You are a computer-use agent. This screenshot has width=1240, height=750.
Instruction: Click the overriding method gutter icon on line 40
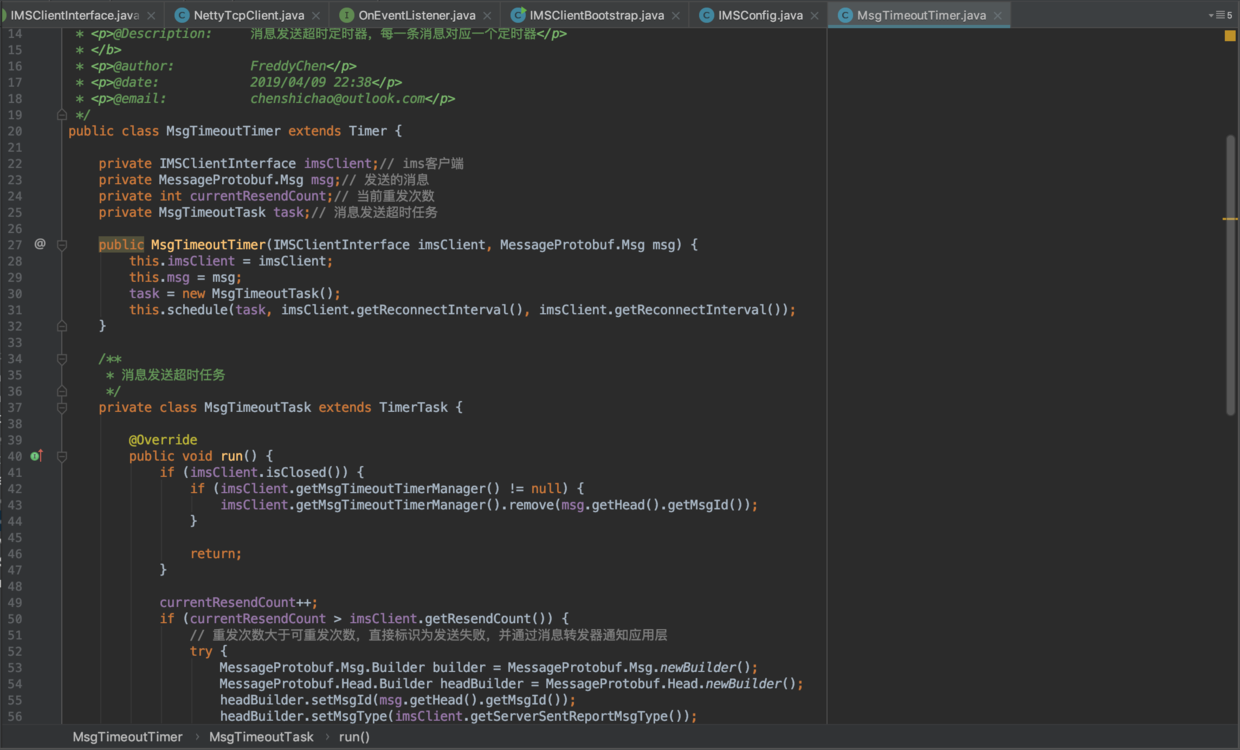[37, 455]
